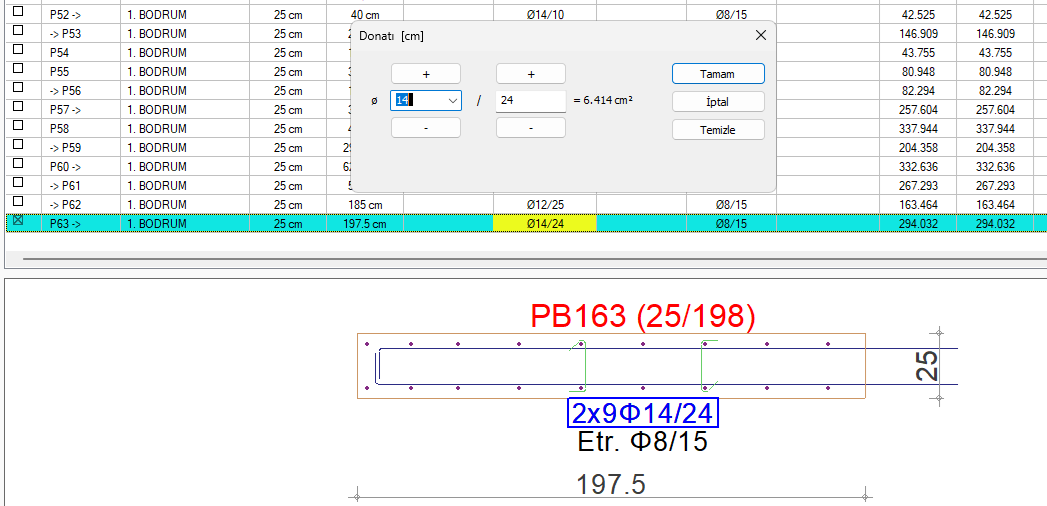Viewport: 1047px width, 506px height.
Task: Click the spacing input field containing 24
Action: tap(530, 101)
